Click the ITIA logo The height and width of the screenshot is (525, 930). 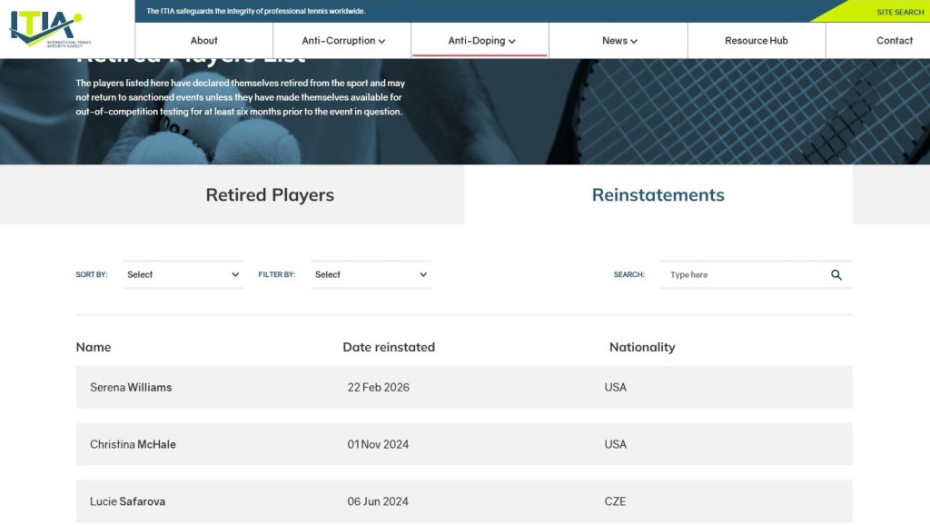pos(46,28)
